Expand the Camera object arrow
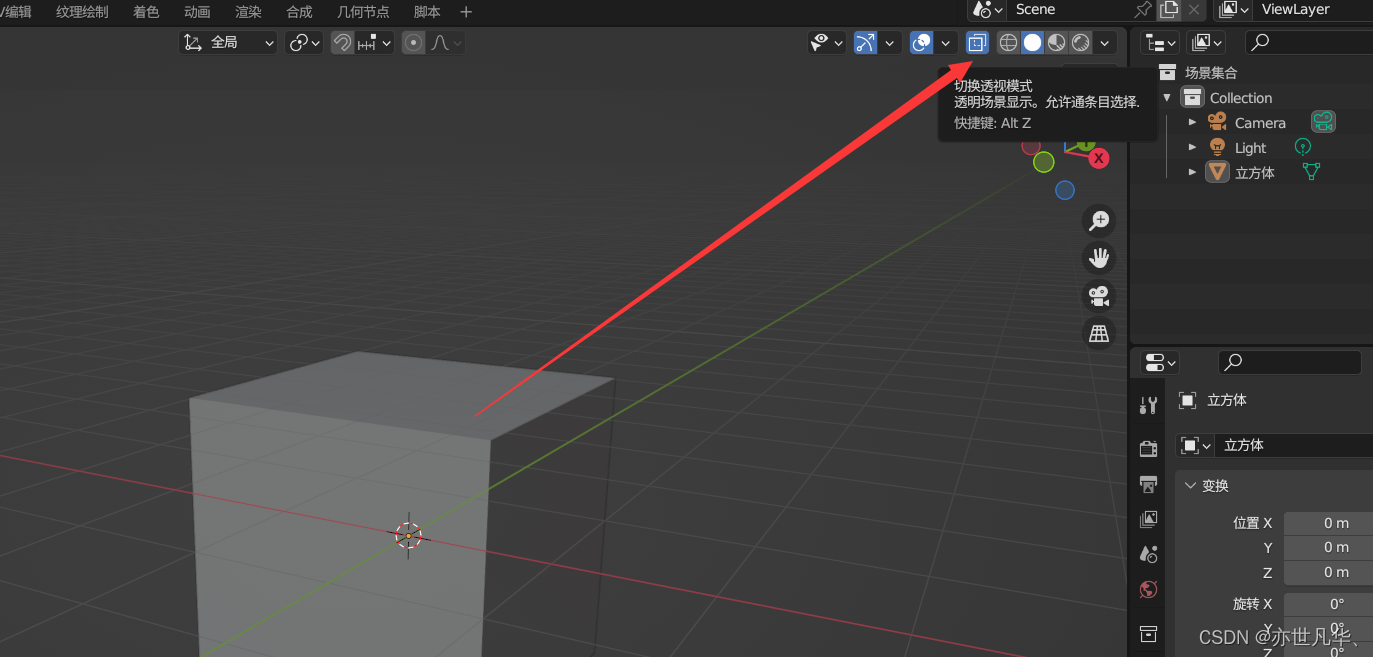Image resolution: width=1373 pixels, height=657 pixels. click(1192, 122)
